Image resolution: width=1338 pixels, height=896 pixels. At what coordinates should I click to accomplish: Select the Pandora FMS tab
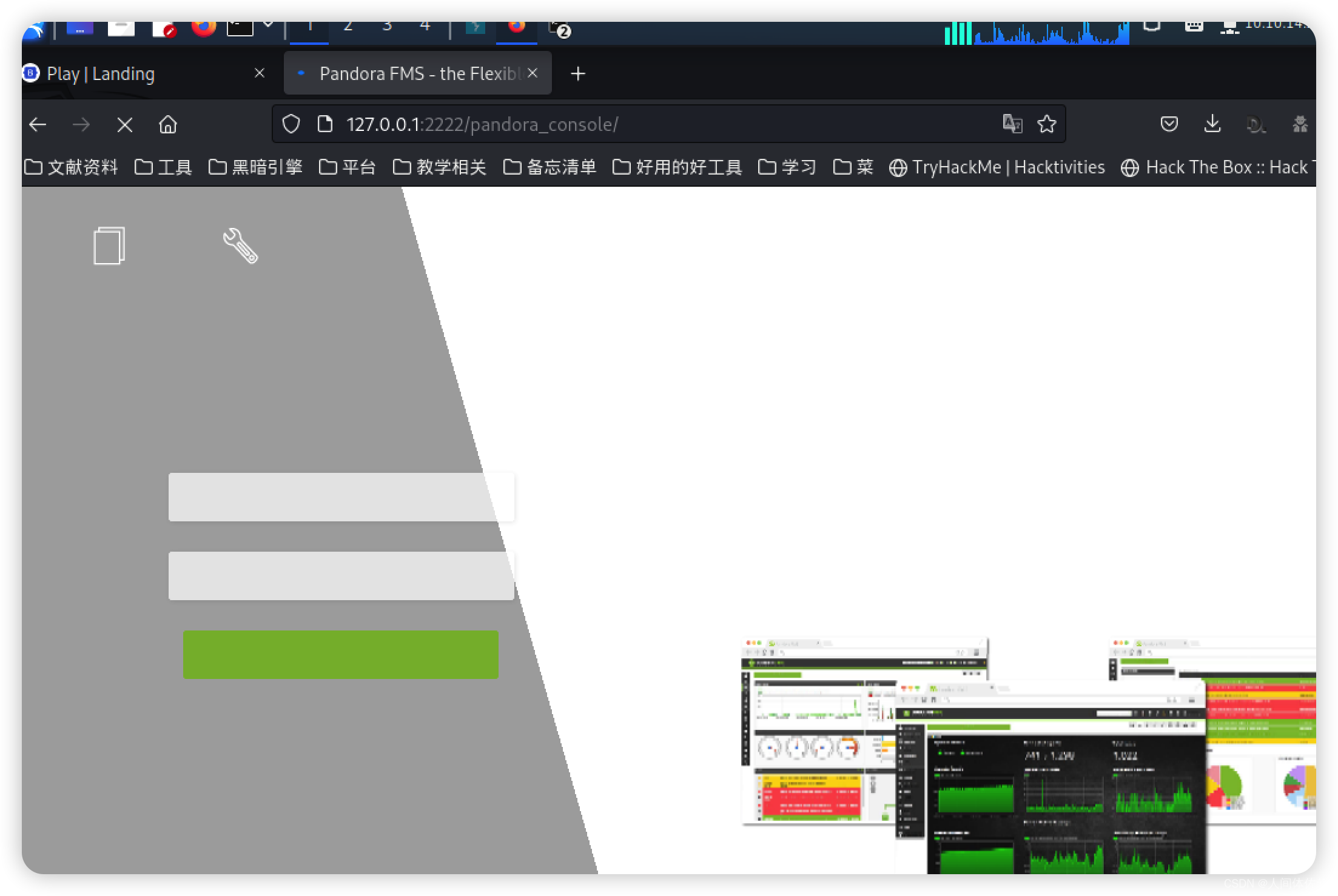tap(418, 74)
